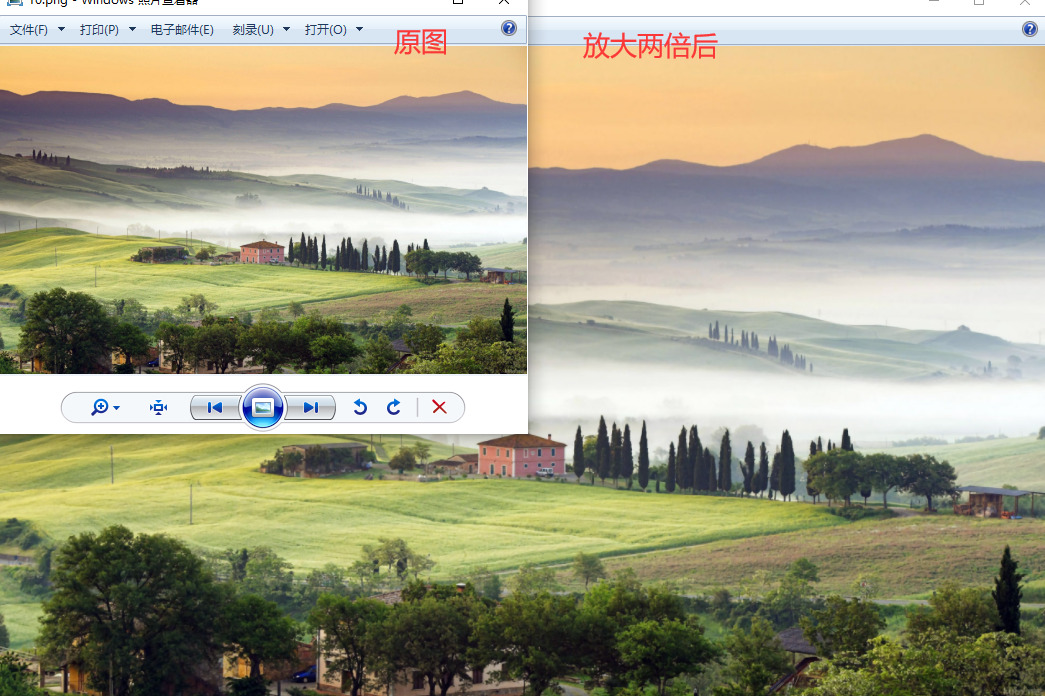
Task: Rotate the photo clockwise
Action: tap(393, 407)
